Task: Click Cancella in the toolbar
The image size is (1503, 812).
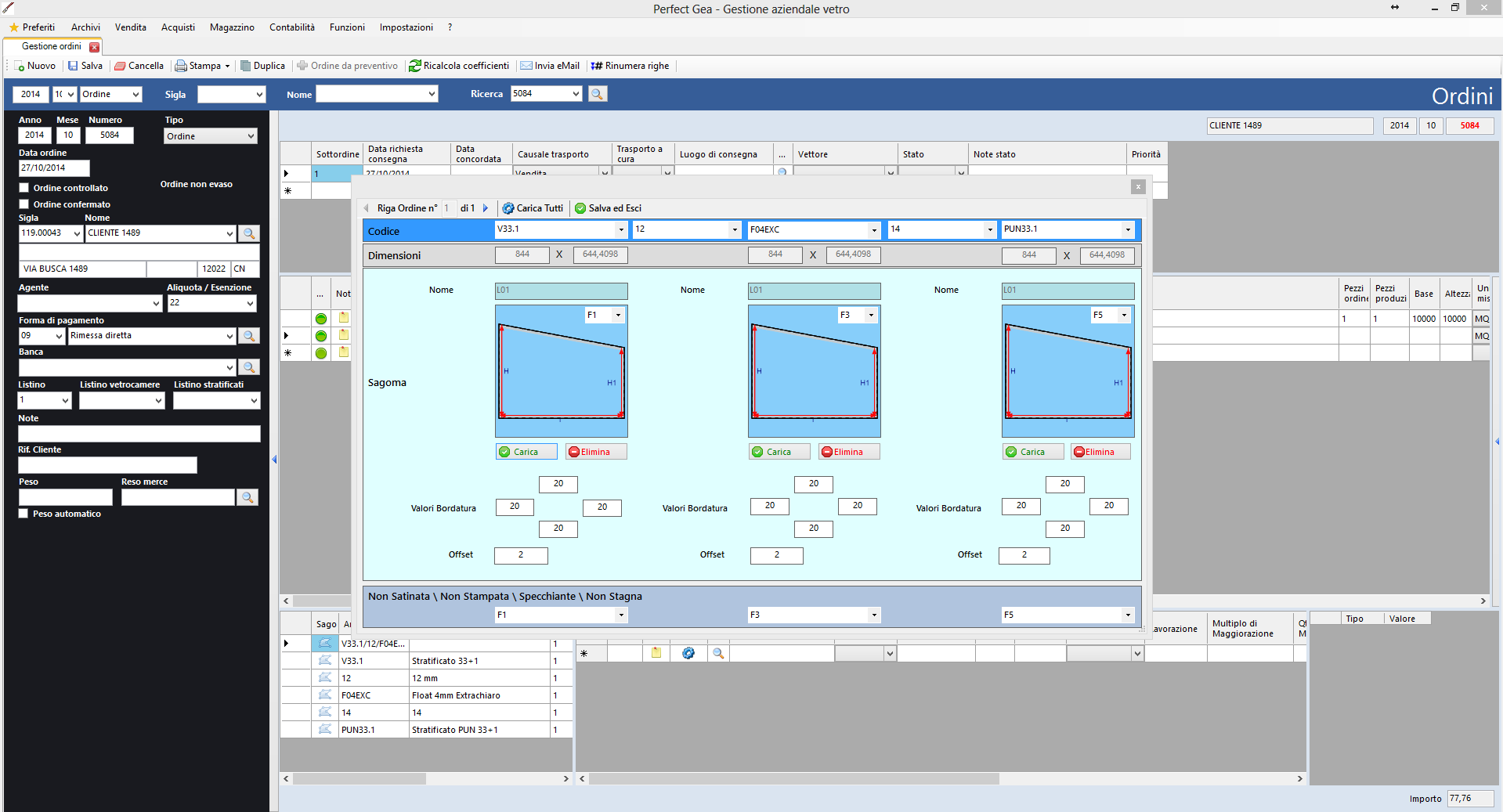Action: point(139,66)
